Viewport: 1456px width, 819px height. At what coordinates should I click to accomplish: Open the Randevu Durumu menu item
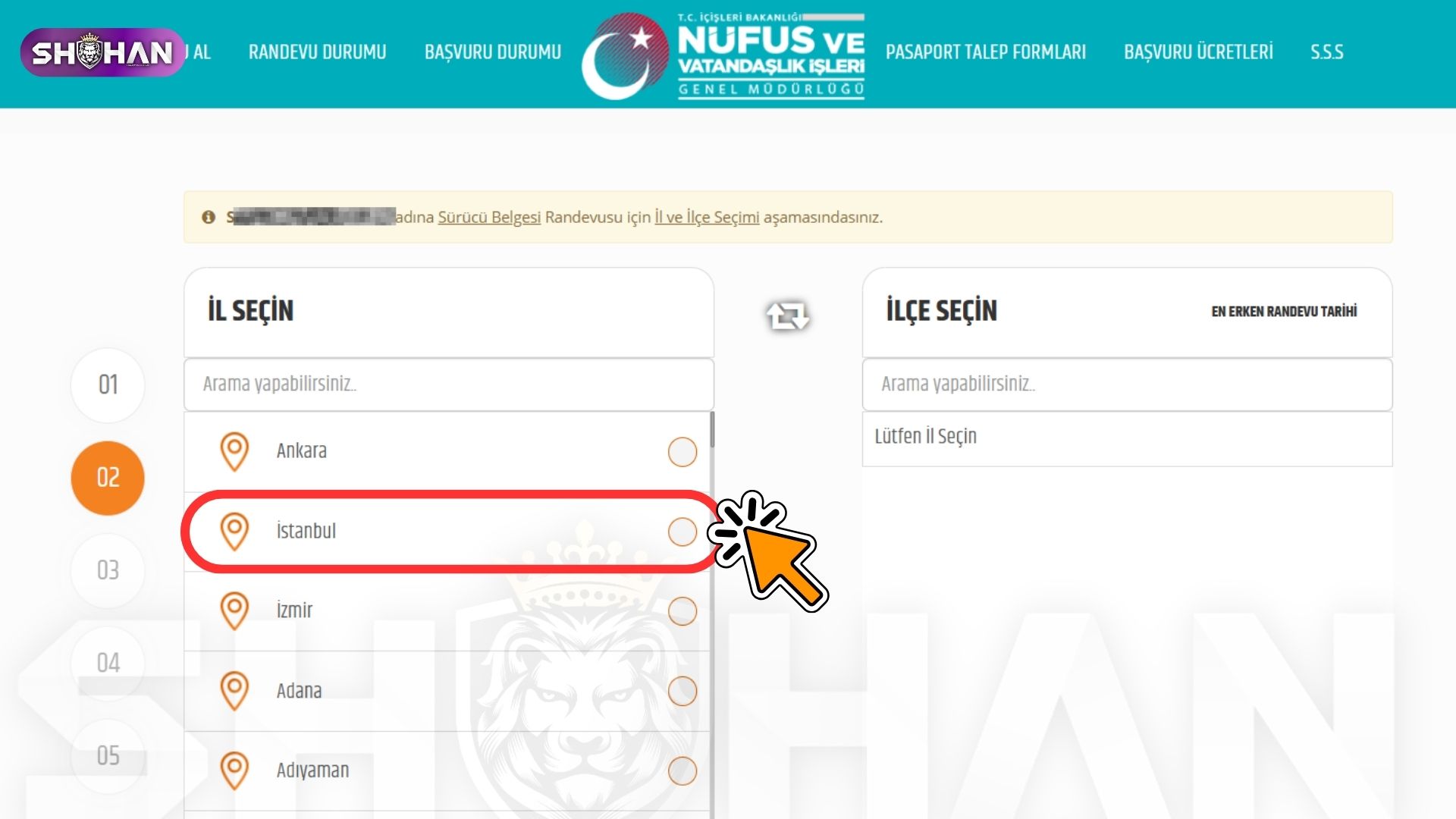coord(318,52)
